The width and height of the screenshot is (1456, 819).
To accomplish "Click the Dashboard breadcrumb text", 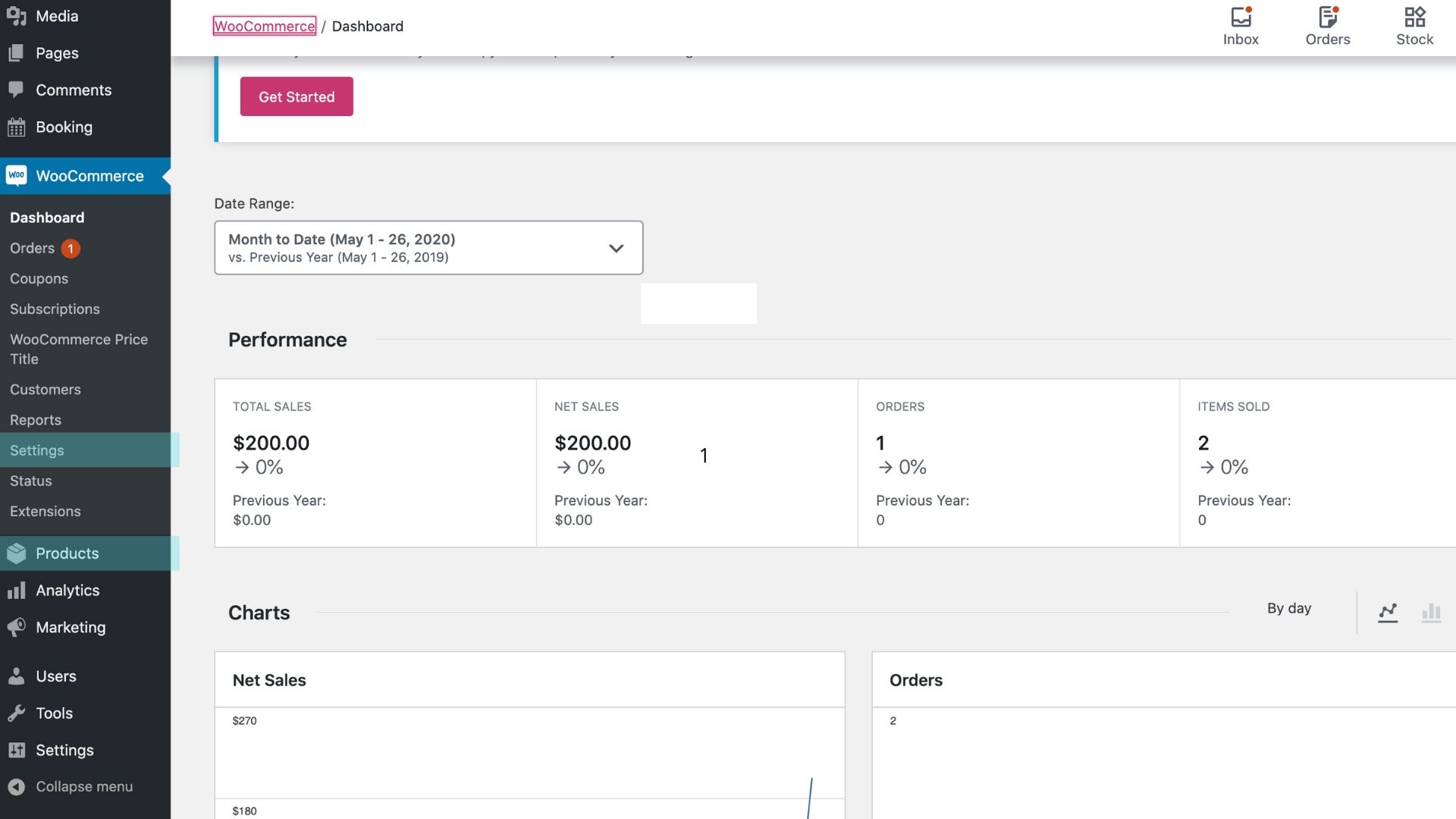I will pos(368,26).
